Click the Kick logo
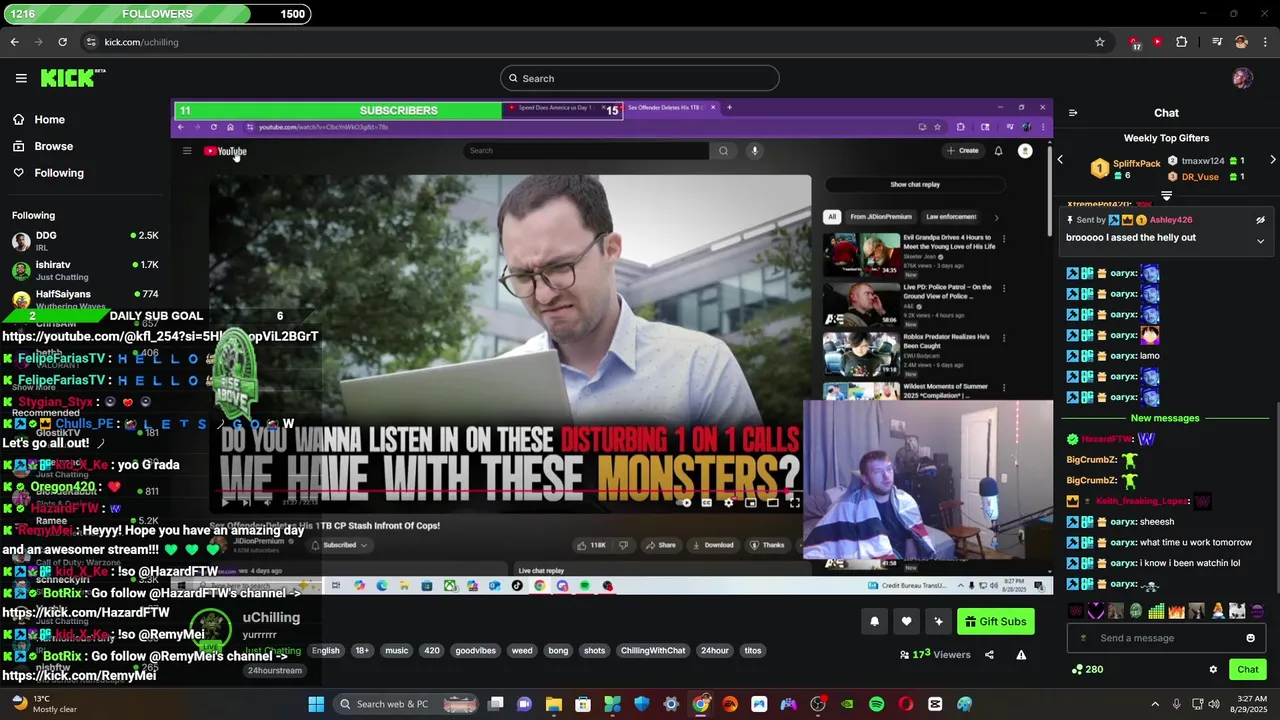 click(x=72, y=78)
